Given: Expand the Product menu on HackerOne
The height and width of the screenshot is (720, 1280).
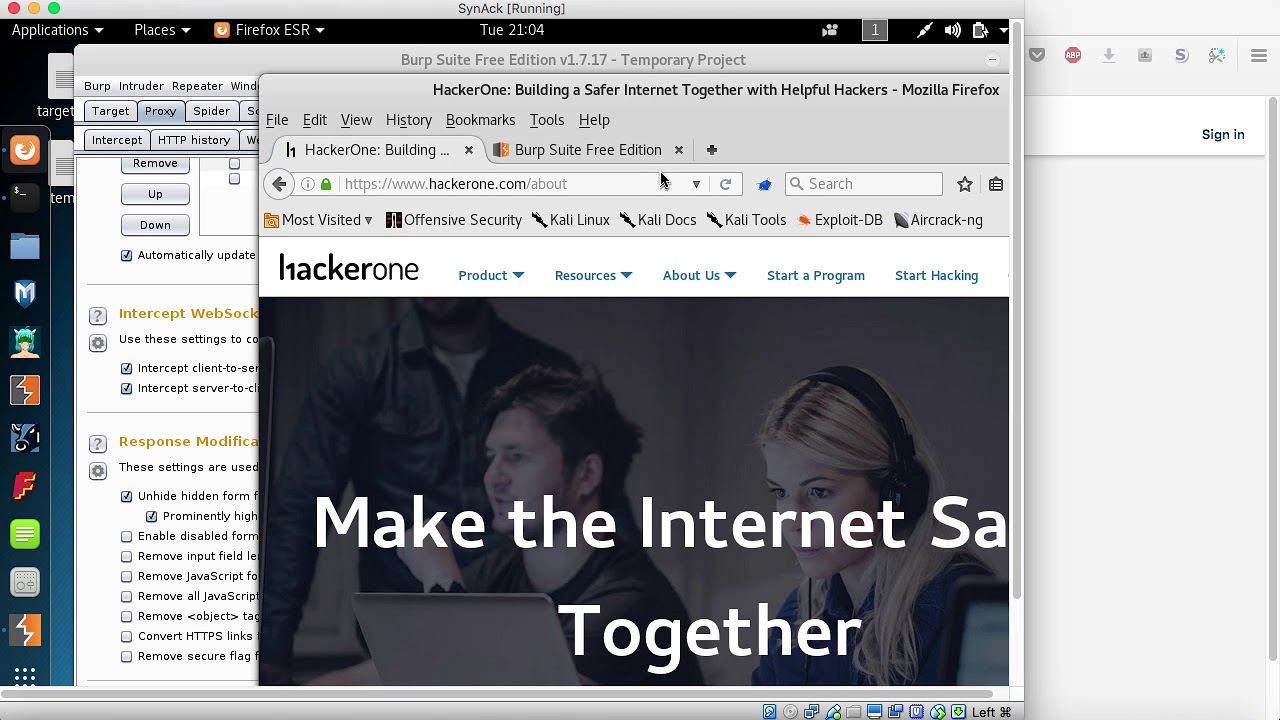Looking at the screenshot, I should (x=491, y=275).
